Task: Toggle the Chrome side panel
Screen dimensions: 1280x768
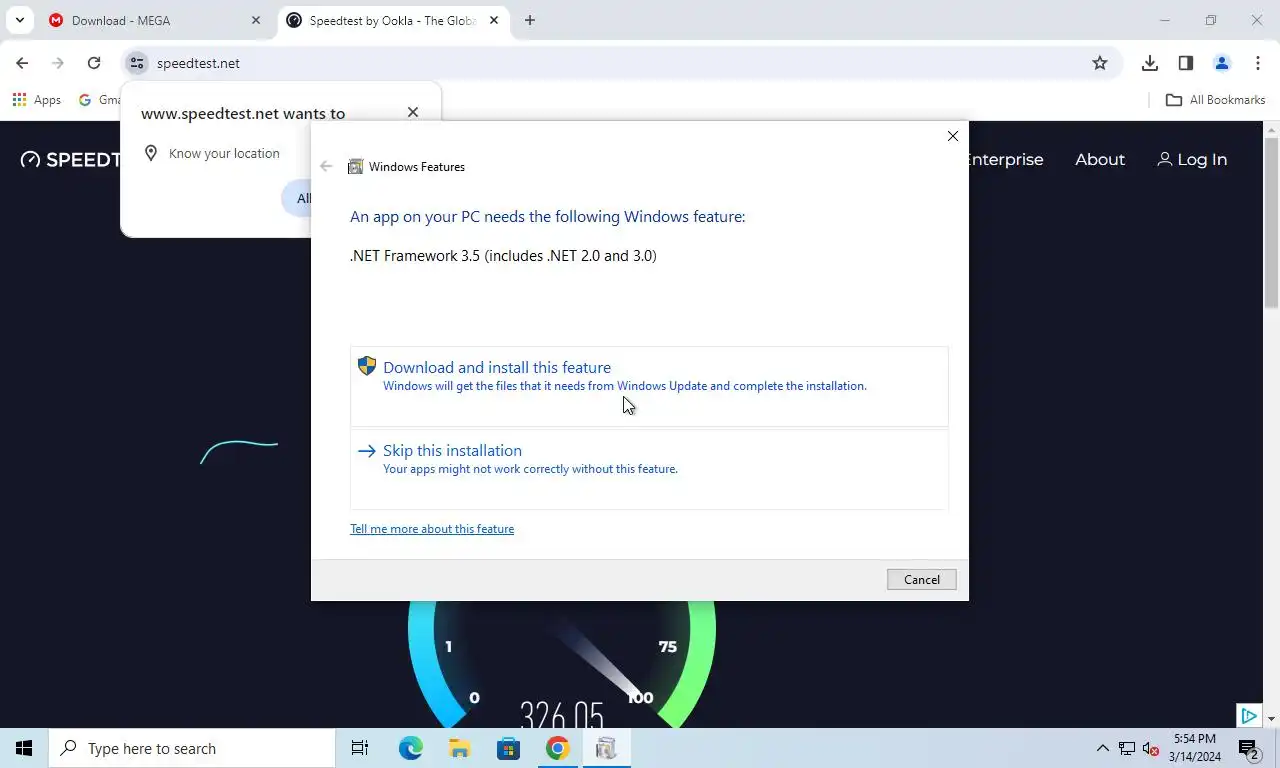Action: point(1186,63)
